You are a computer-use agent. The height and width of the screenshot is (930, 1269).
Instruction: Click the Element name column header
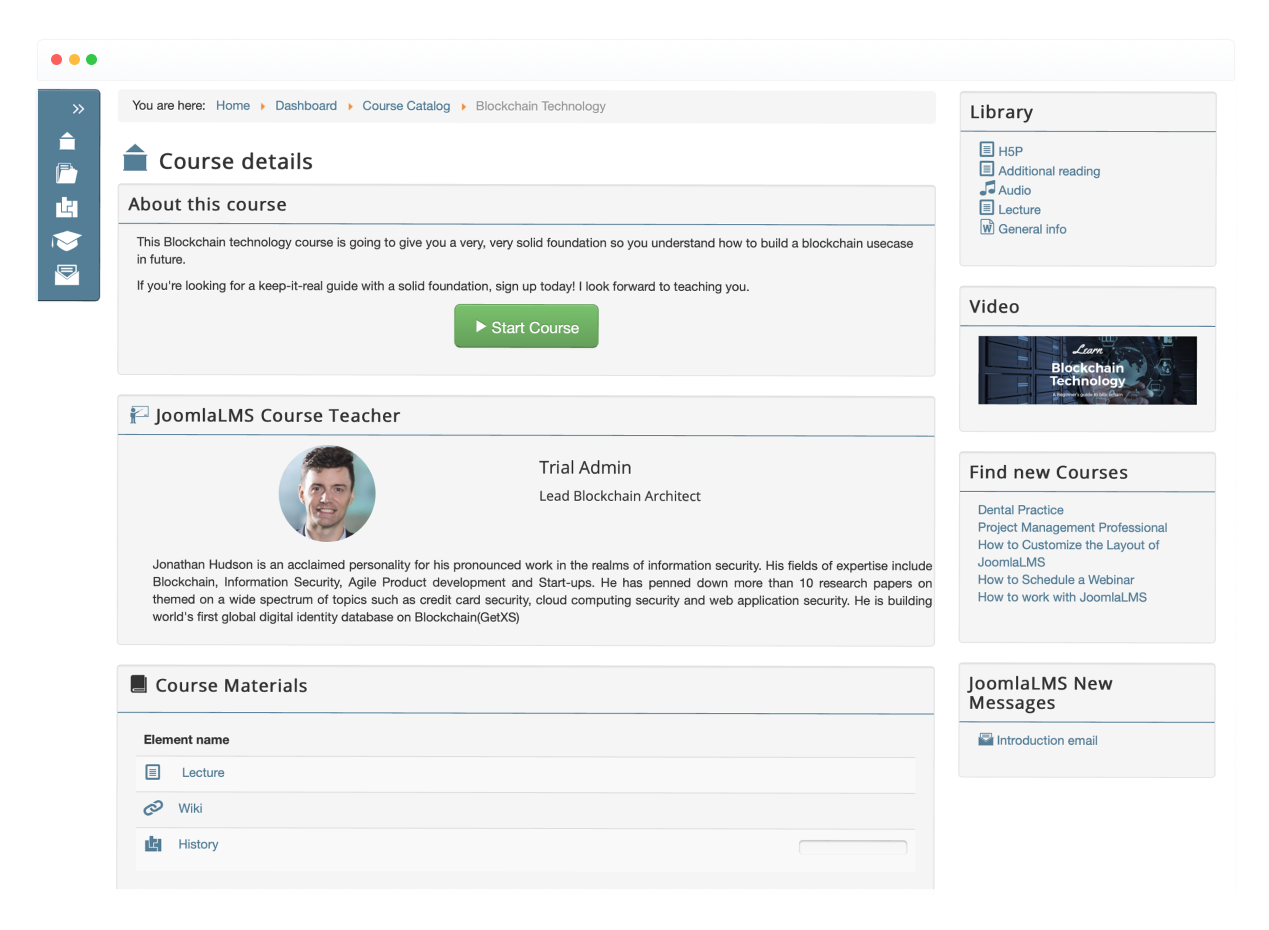coord(186,740)
